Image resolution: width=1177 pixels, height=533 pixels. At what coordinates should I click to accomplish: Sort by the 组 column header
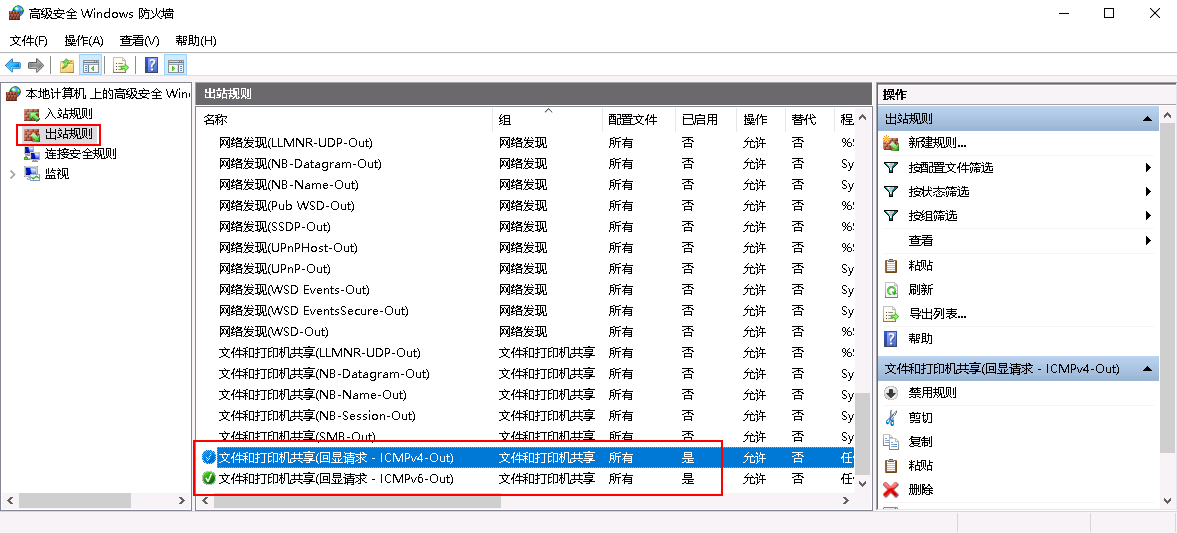pyautogui.click(x=547, y=119)
